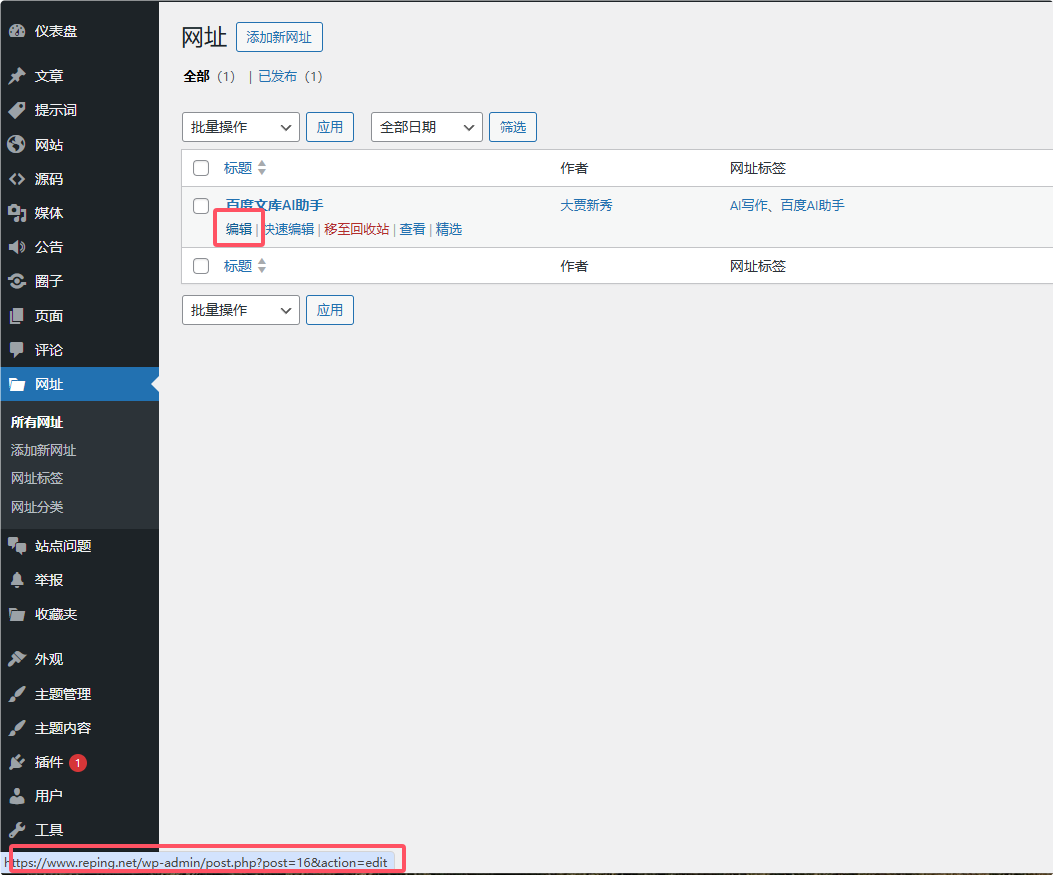Click the 精选 row action link
Screen dimensions: 1053x875
pos(449,229)
